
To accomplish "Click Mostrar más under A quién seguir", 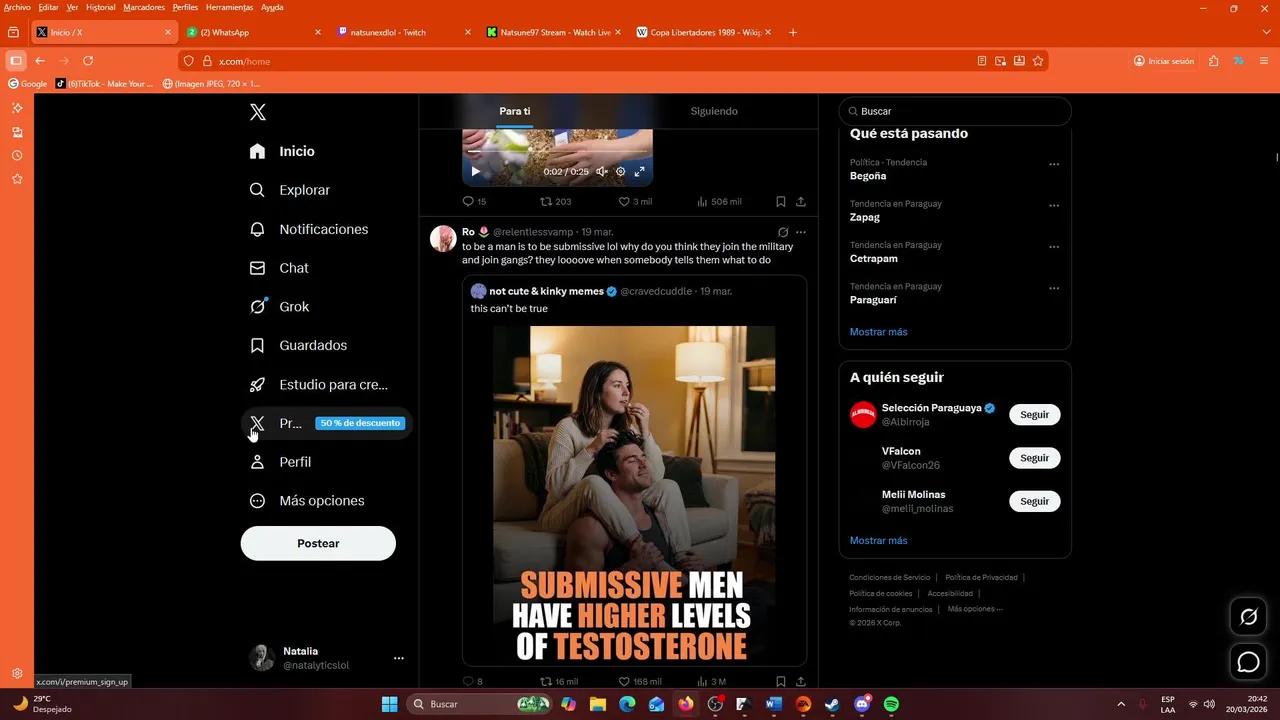I will [x=879, y=540].
